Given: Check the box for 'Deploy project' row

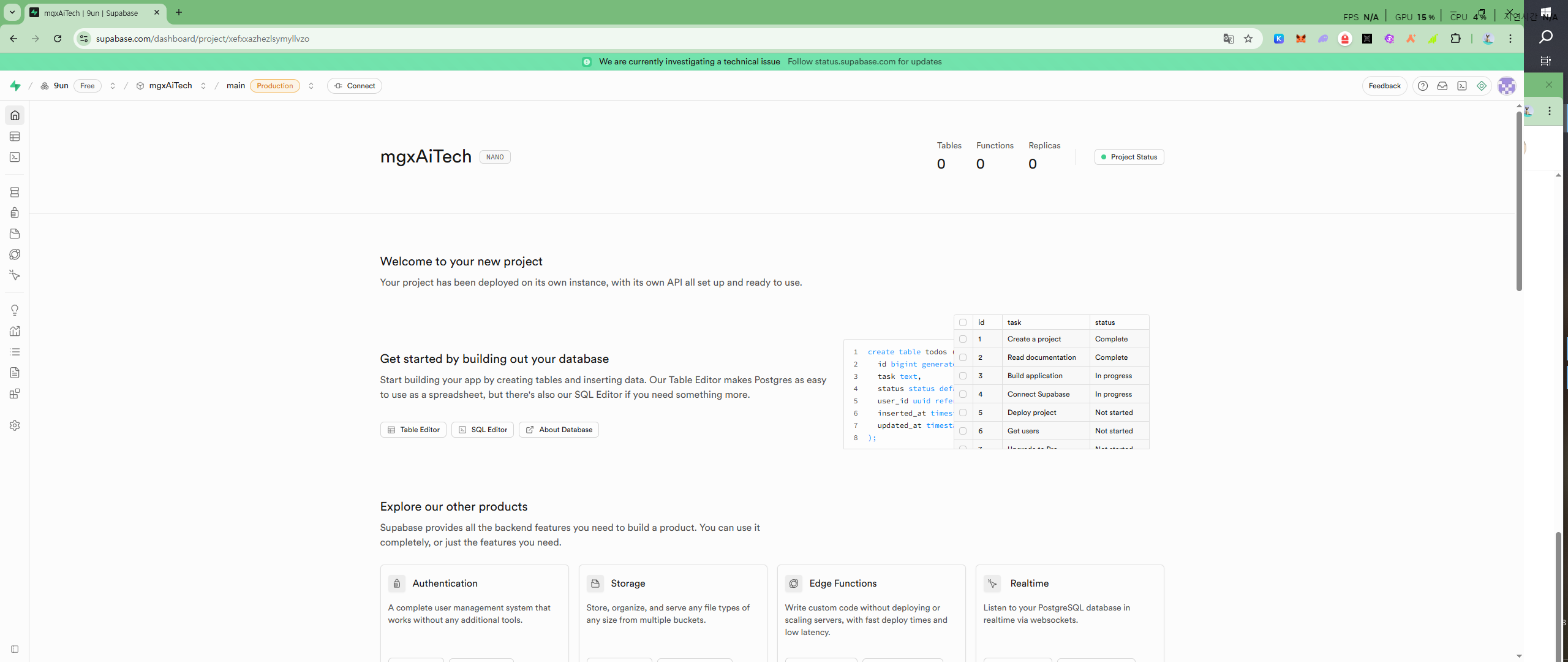Looking at the screenshot, I should click(x=963, y=413).
